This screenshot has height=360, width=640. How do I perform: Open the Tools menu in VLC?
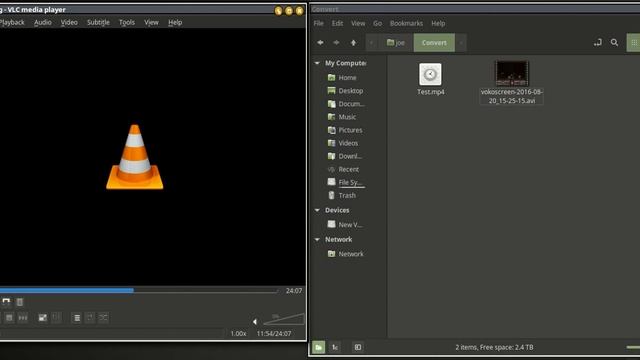(127, 22)
